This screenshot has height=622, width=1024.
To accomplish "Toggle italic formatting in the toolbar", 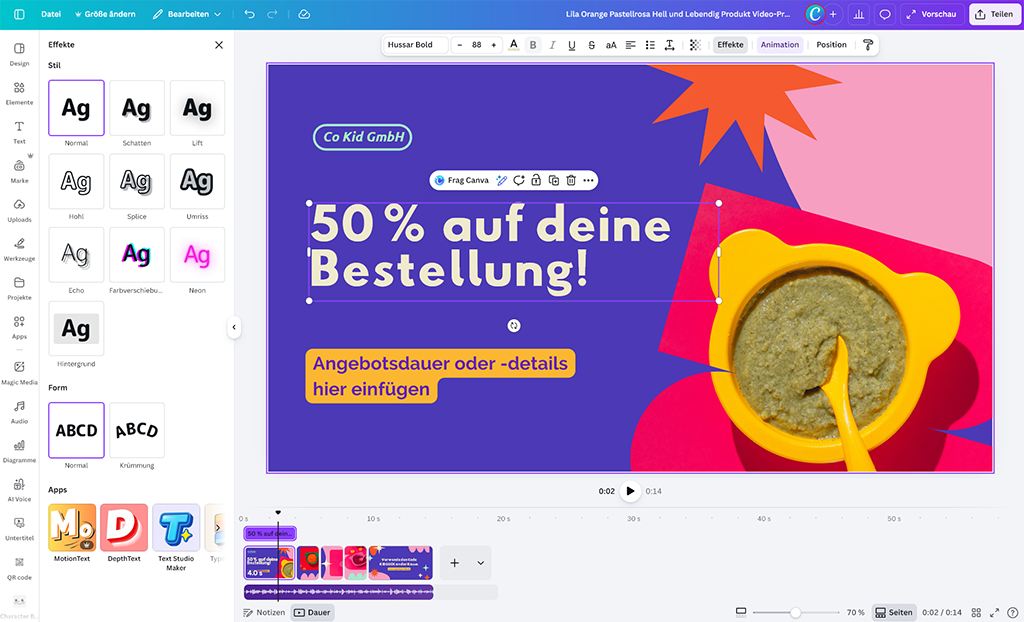I will [x=552, y=44].
